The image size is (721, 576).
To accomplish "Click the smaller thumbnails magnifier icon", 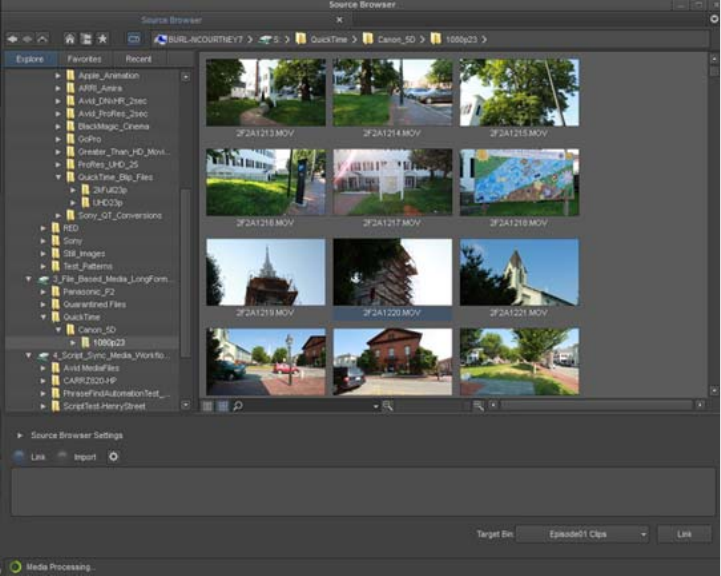I will (388, 406).
